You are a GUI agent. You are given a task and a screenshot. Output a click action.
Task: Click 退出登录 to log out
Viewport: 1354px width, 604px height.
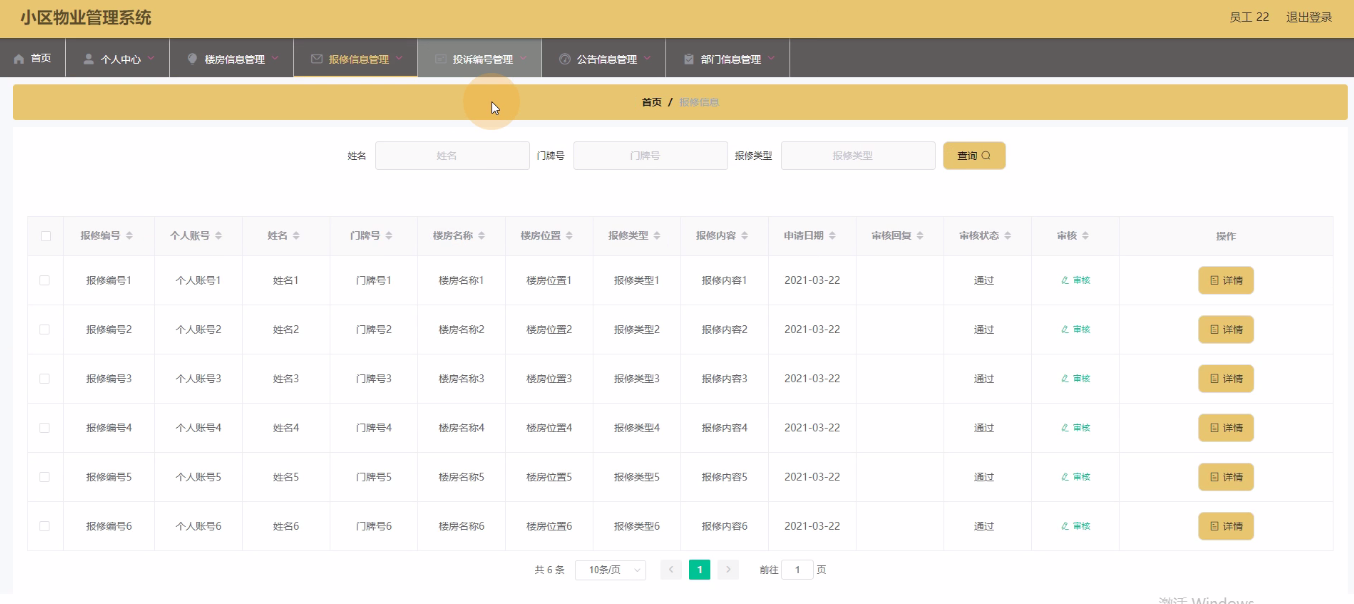tap(1308, 17)
